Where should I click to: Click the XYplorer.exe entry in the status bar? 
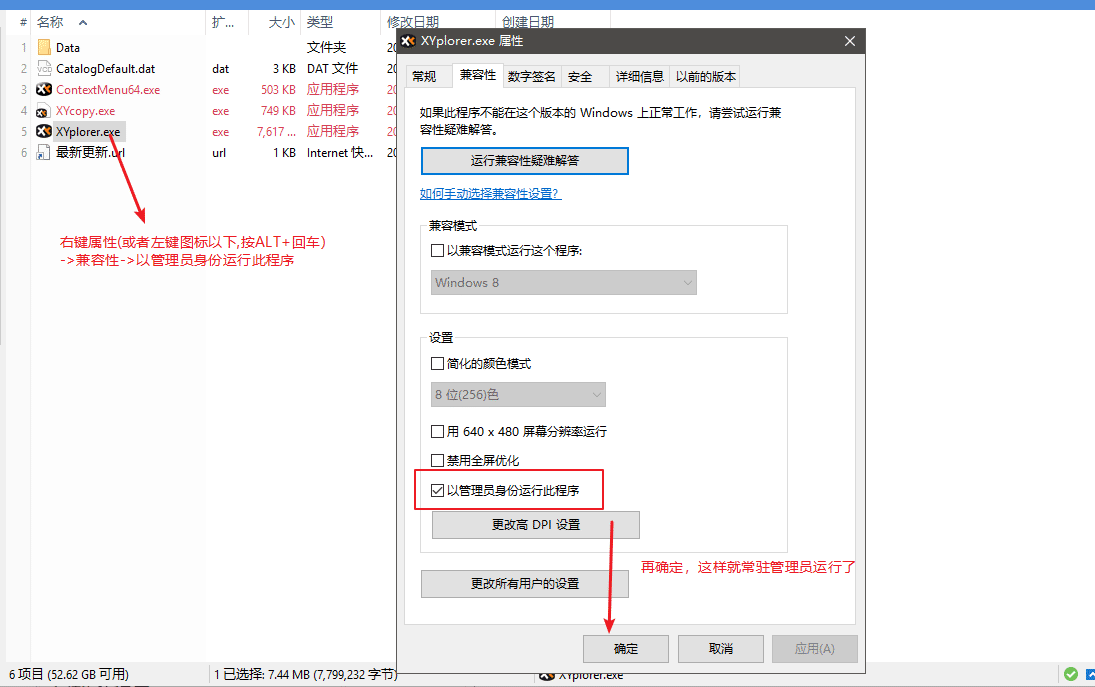tap(581, 675)
